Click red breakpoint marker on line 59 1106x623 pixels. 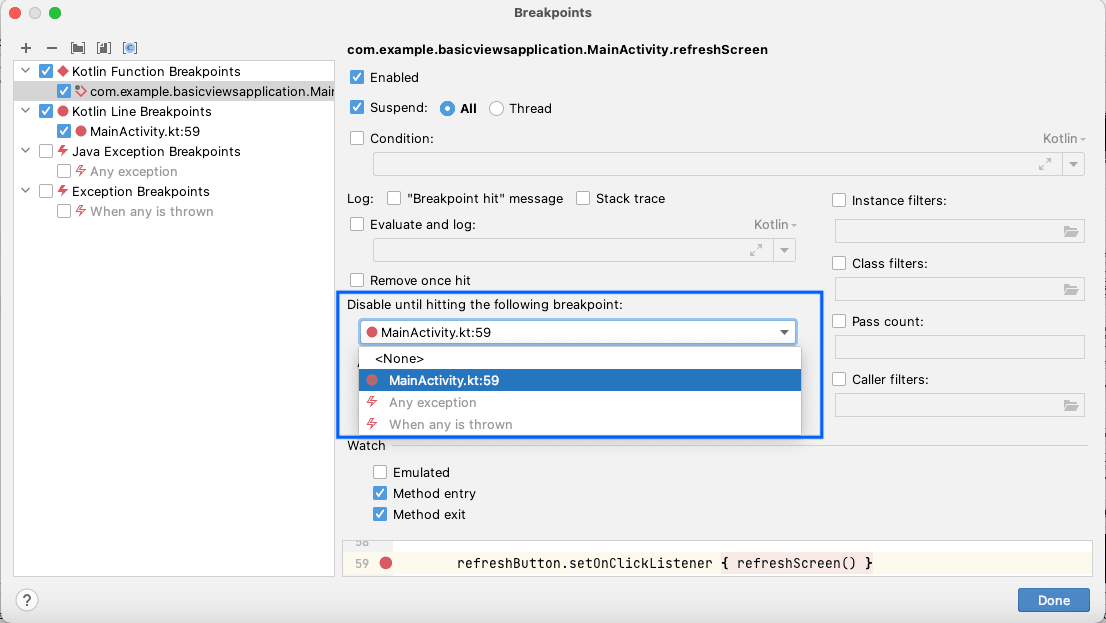tap(386, 563)
